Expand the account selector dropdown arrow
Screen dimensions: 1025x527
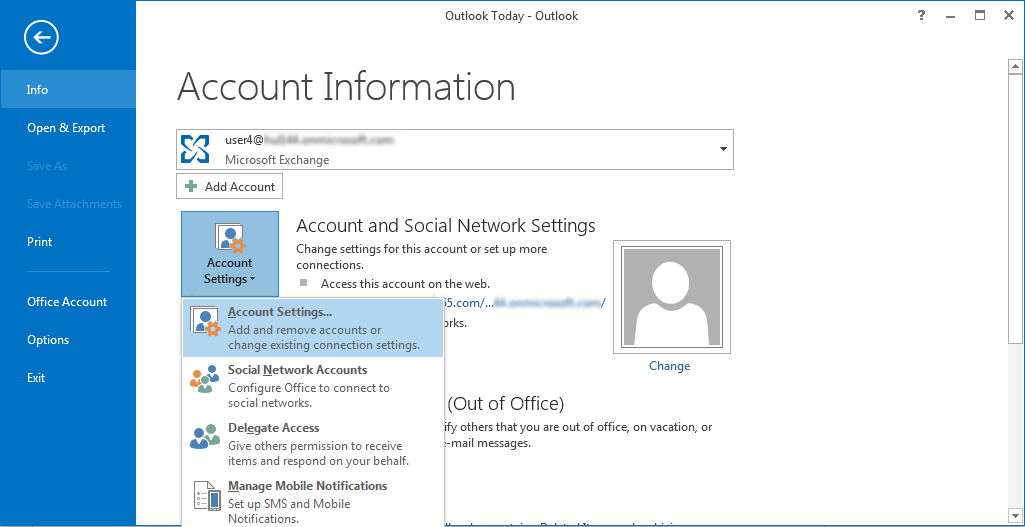723,149
